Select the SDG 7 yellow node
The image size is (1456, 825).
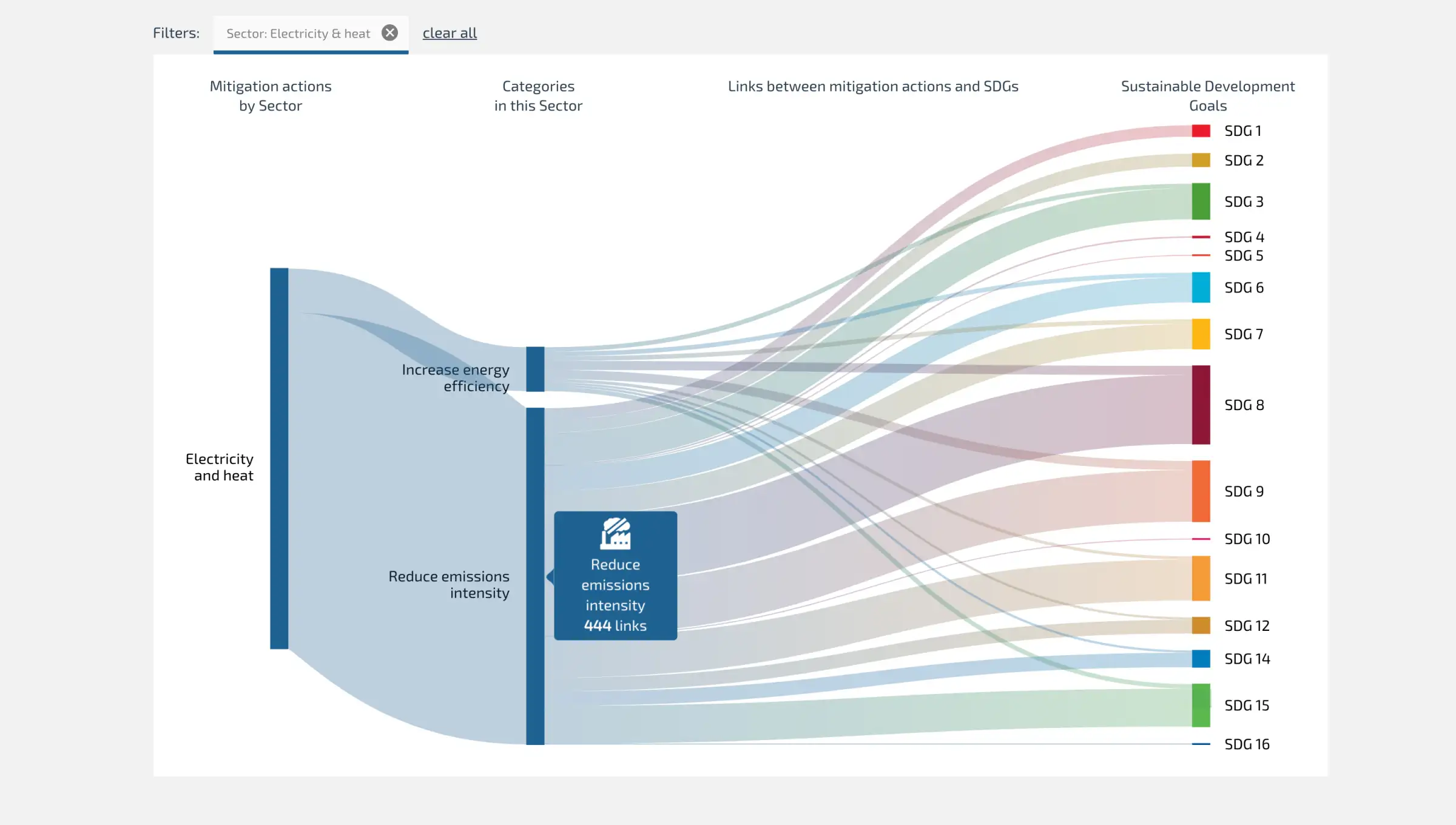(1201, 334)
